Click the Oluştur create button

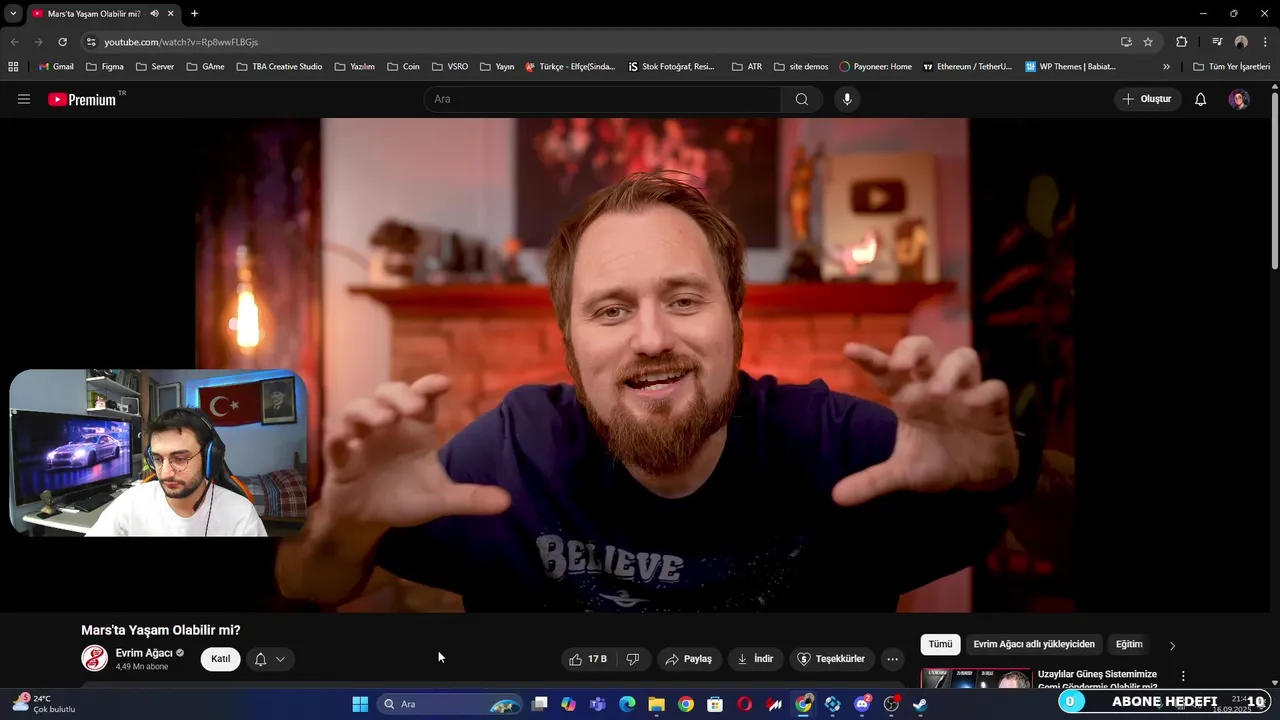[x=1147, y=99]
